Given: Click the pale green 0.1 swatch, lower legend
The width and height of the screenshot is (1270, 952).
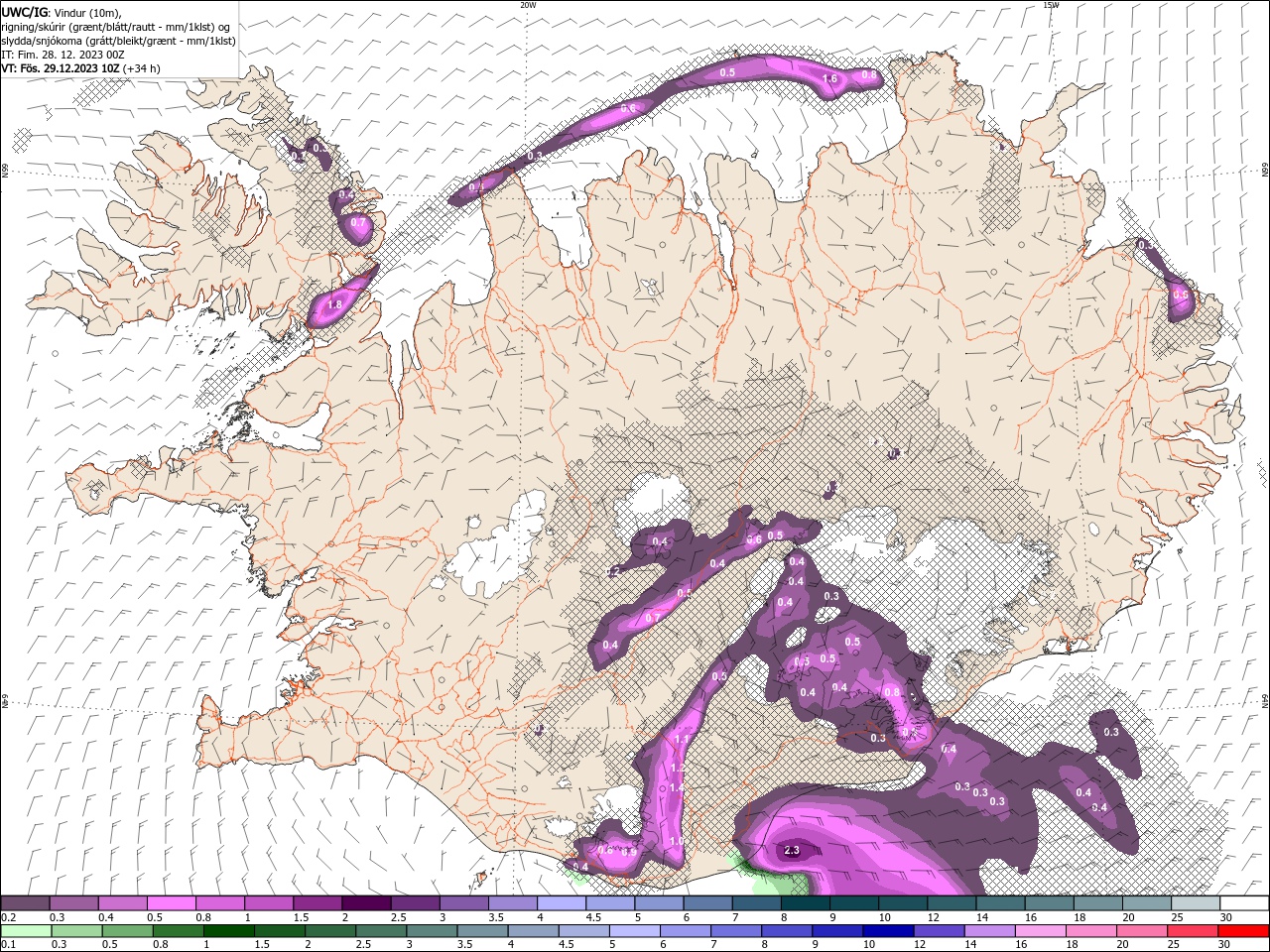Looking at the screenshot, I should point(26,930).
